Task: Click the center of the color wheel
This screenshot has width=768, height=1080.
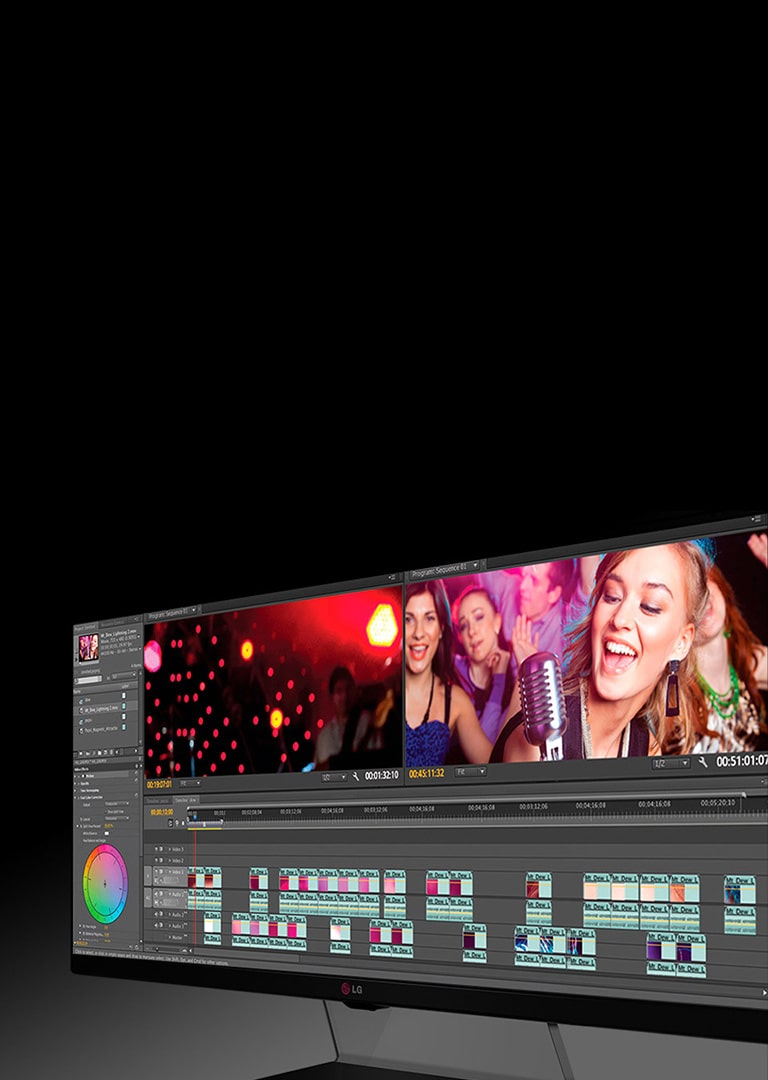Action: 105,883
